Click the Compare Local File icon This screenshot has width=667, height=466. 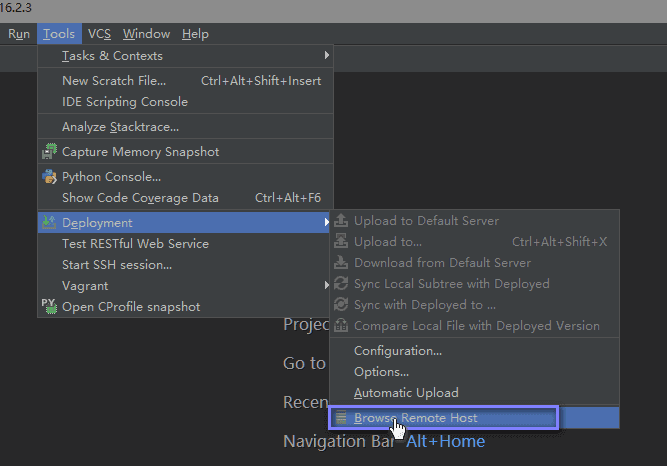(x=341, y=326)
